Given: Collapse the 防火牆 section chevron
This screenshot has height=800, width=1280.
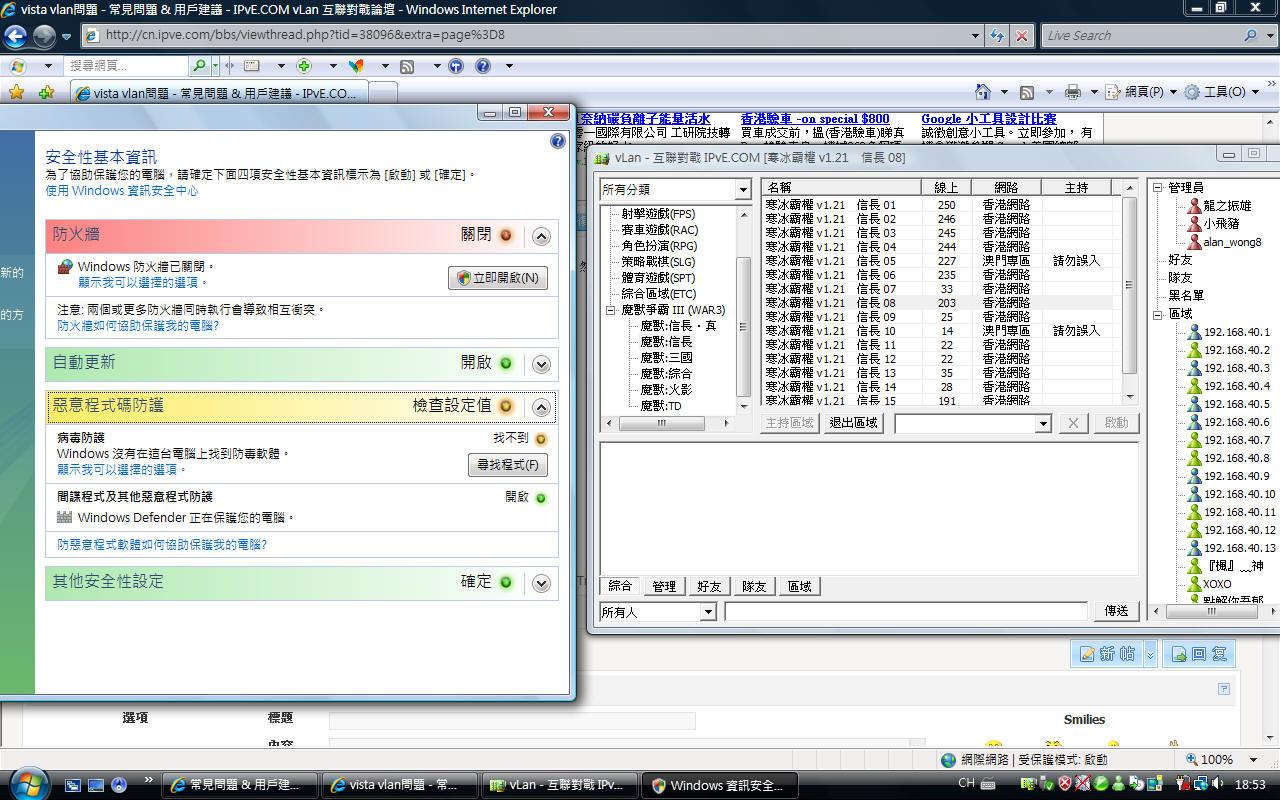Looking at the screenshot, I should tap(541, 237).
